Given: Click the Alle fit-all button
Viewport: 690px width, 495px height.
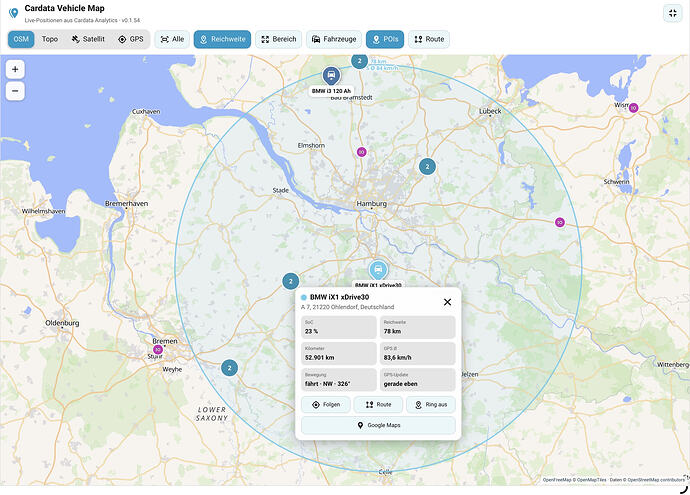Looking at the screenshot, I should pos(172,39).
